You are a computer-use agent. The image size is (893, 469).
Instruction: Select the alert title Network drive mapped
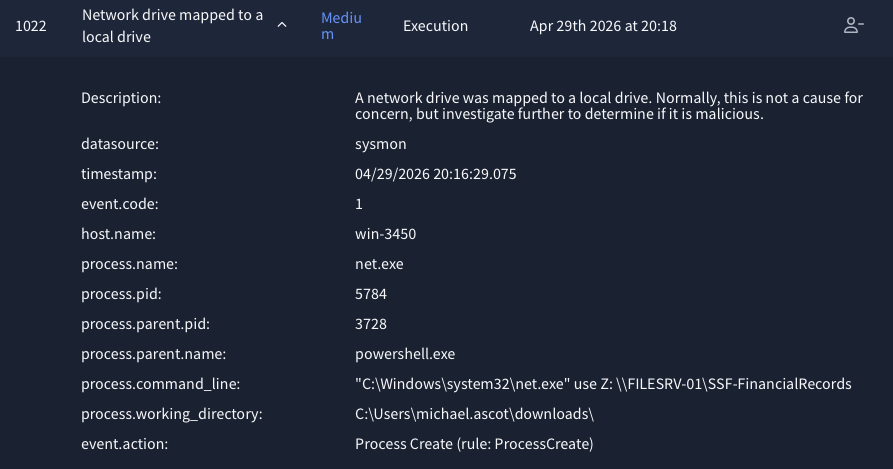(173, 26)
